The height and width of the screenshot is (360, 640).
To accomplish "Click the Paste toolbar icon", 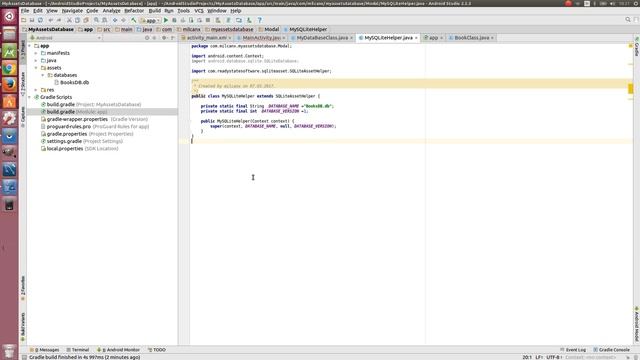I will pos(86,20).
